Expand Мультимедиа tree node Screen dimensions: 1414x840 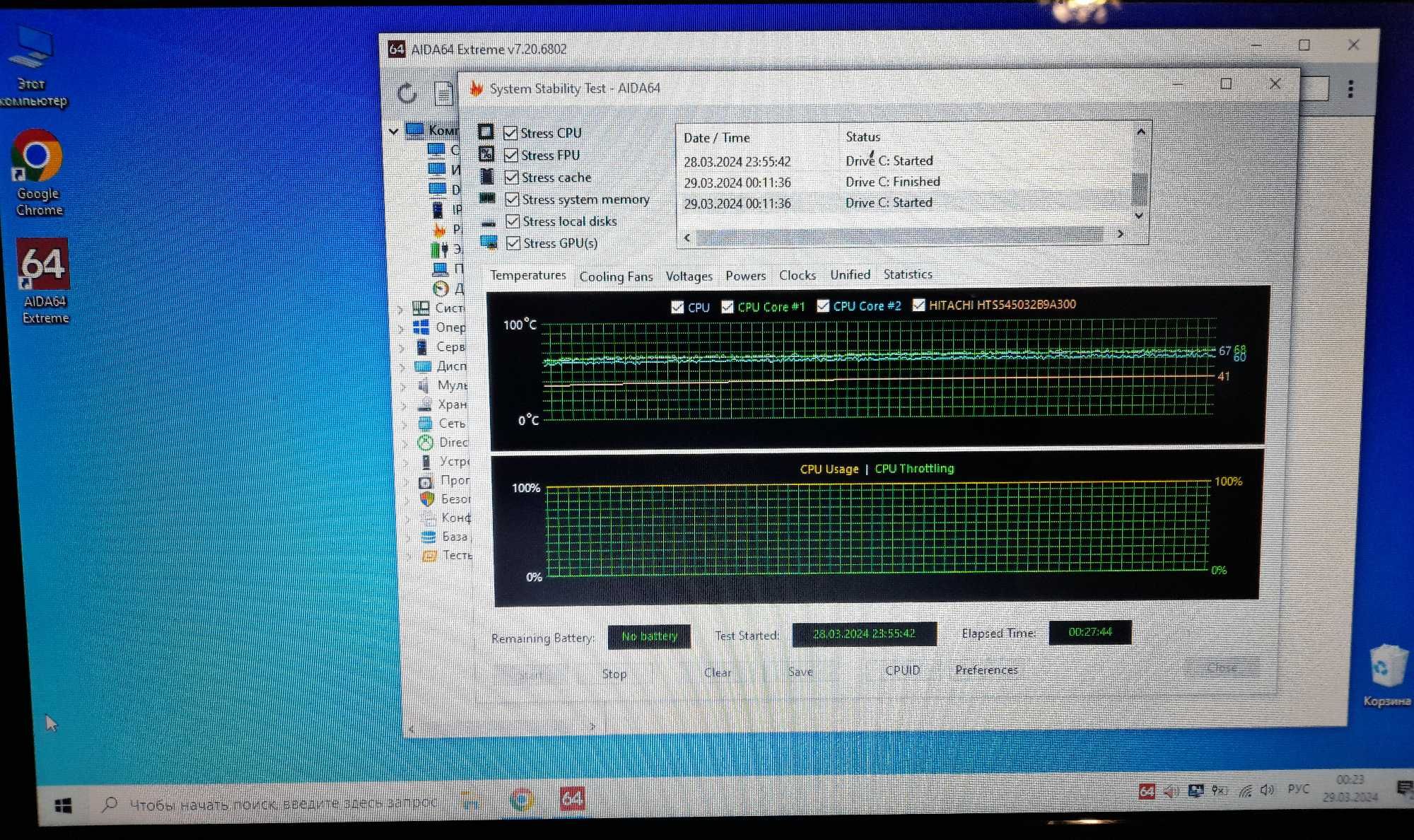tap(403, 386)
